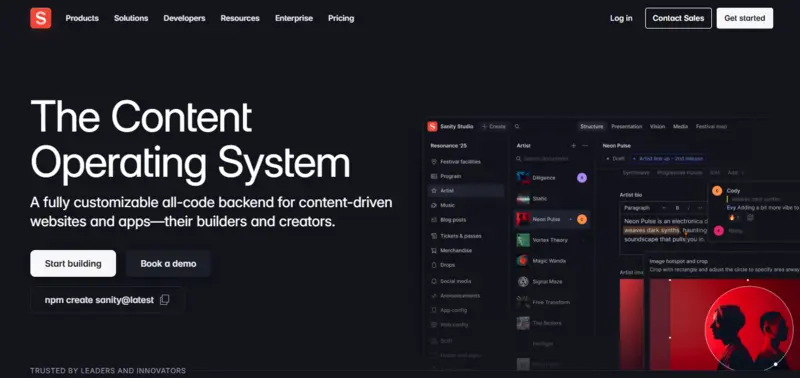The width and height of the screenshot is (800, 378).
Task: Click the Log in link
Action: click(621, 18)
